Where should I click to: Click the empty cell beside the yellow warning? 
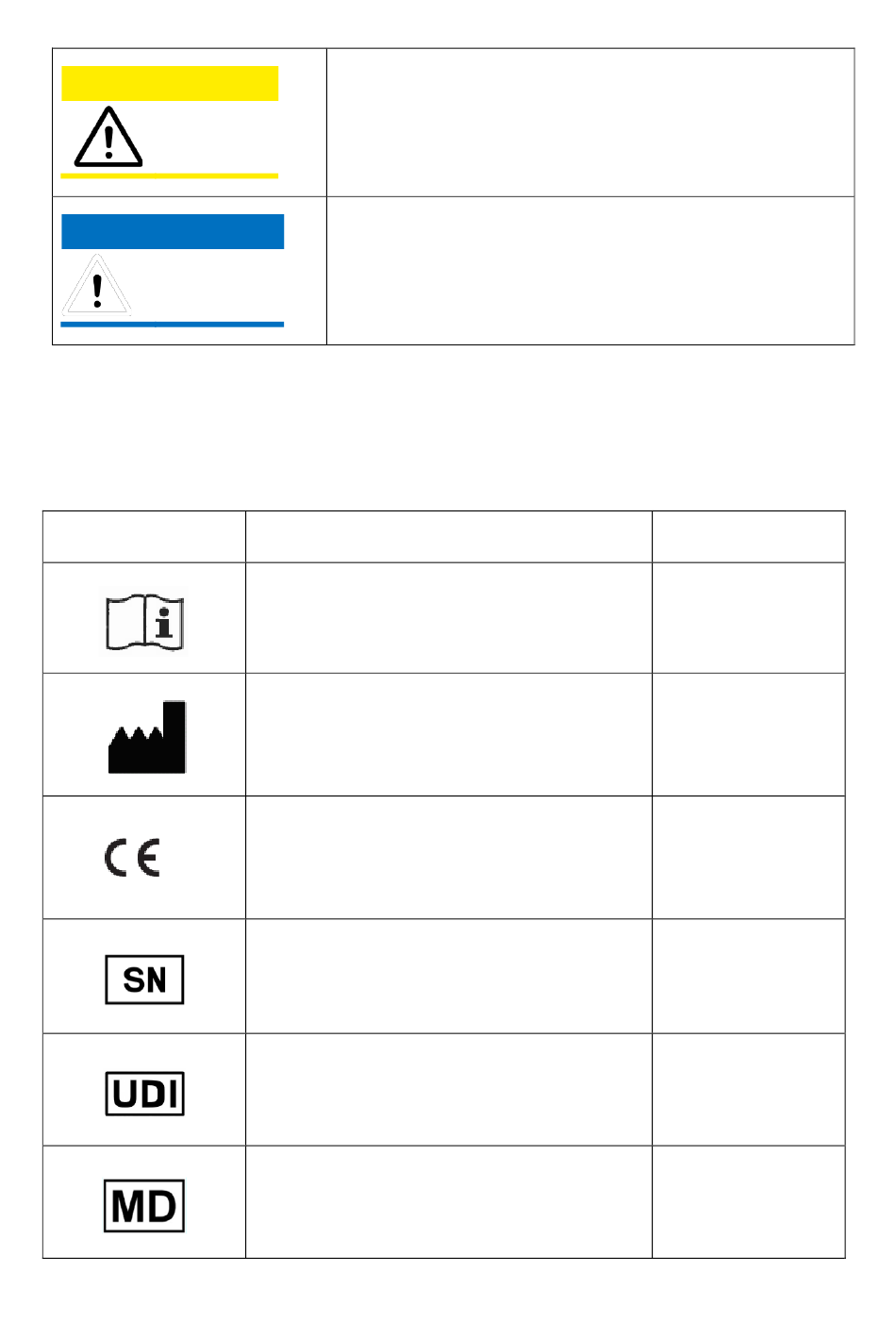click(x=590, y=123)
